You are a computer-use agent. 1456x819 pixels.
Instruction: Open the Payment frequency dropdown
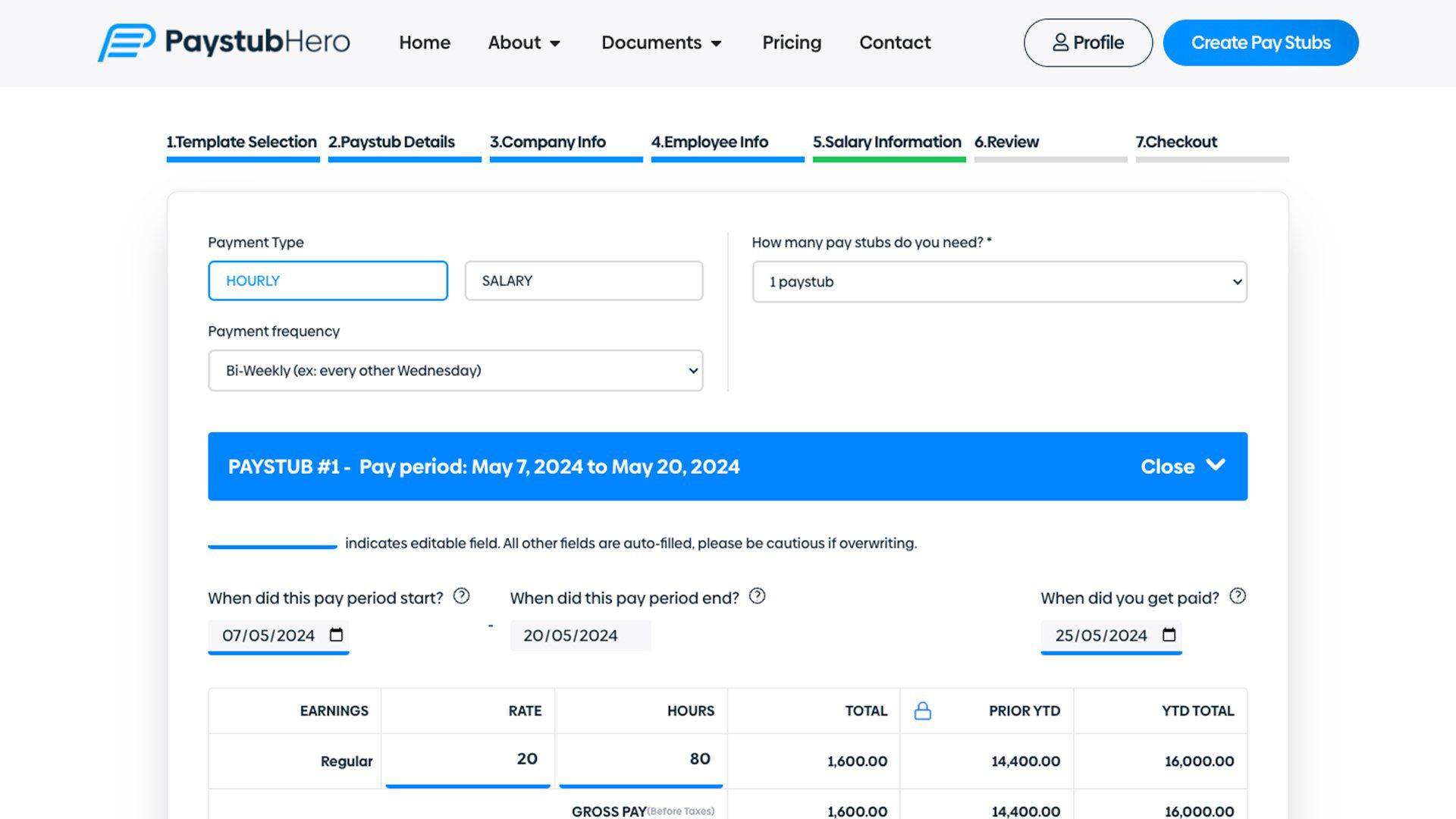coord(456,371)
